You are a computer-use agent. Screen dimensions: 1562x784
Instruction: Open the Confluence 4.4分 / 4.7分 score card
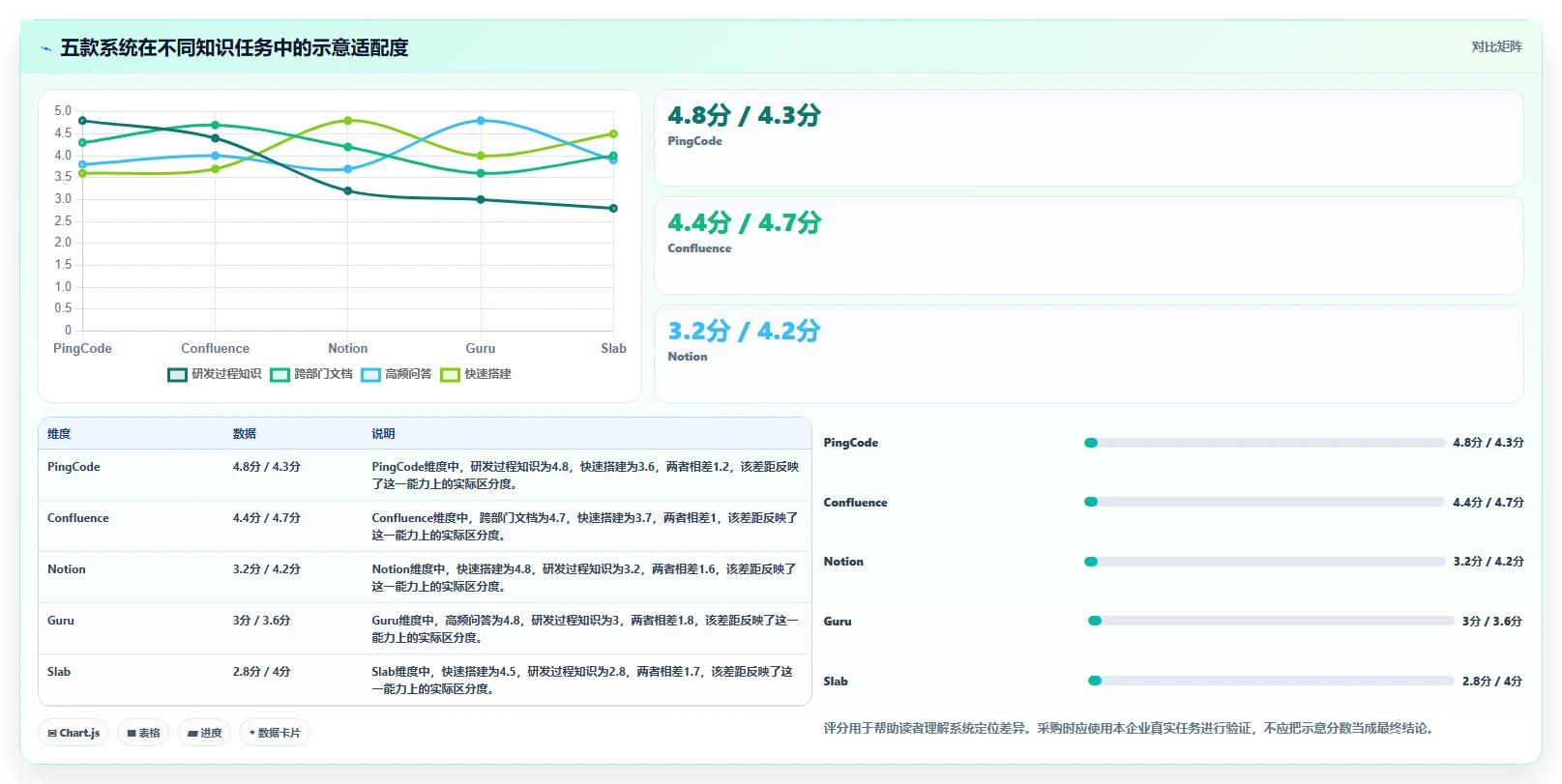coord(1088,246)
